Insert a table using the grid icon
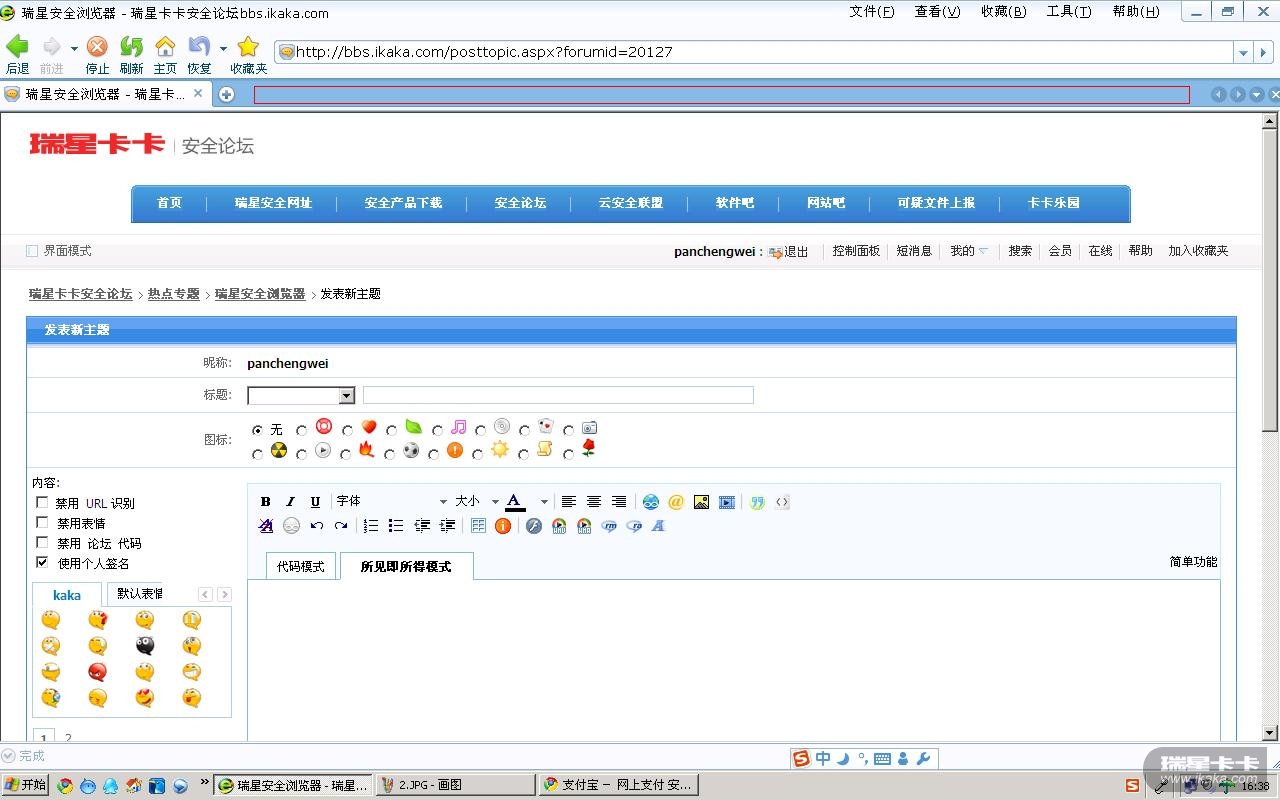Image resolution: width=1280 pixels, height=800 pixels. pos(478,526)
